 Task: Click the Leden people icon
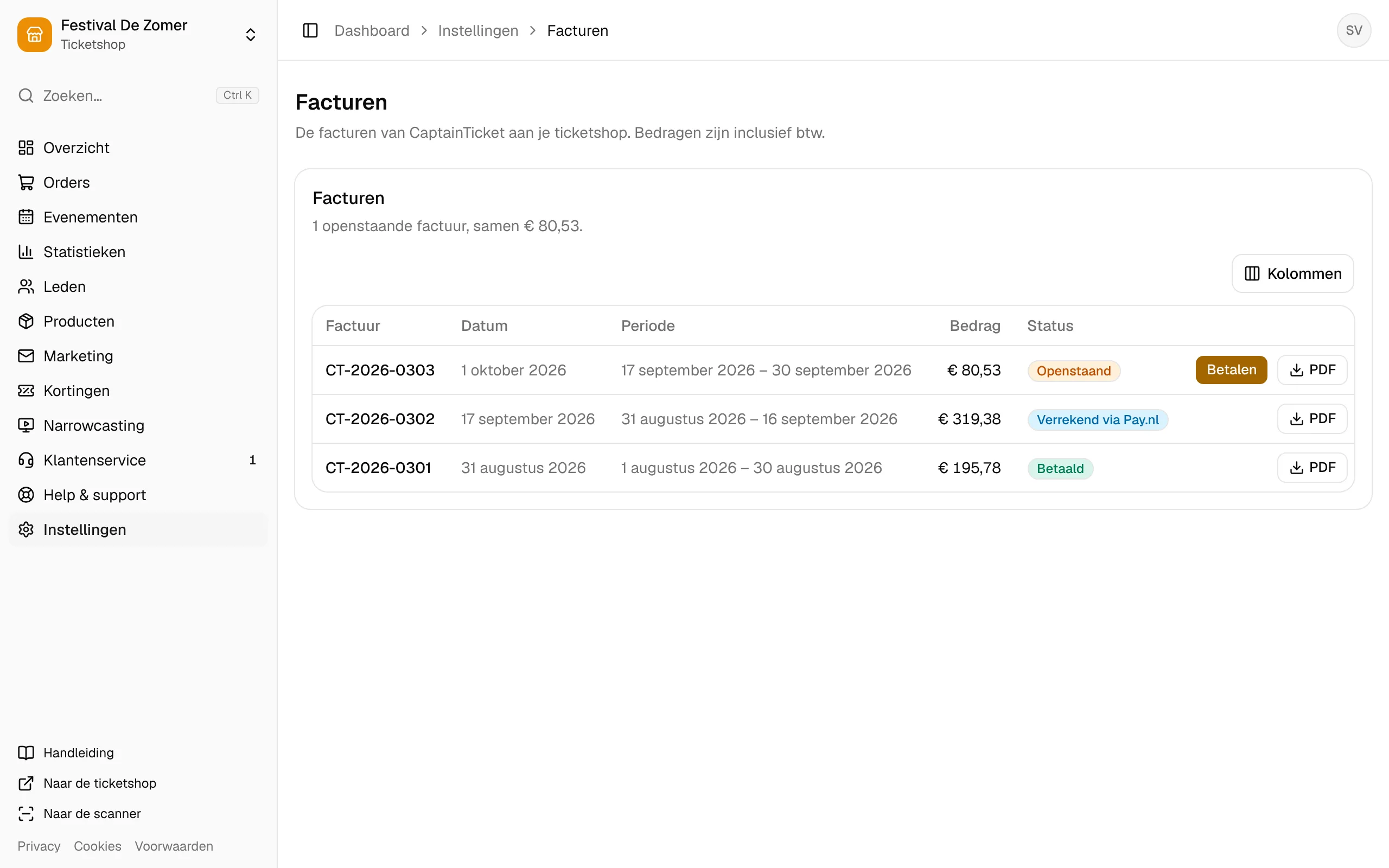point(26,286)
